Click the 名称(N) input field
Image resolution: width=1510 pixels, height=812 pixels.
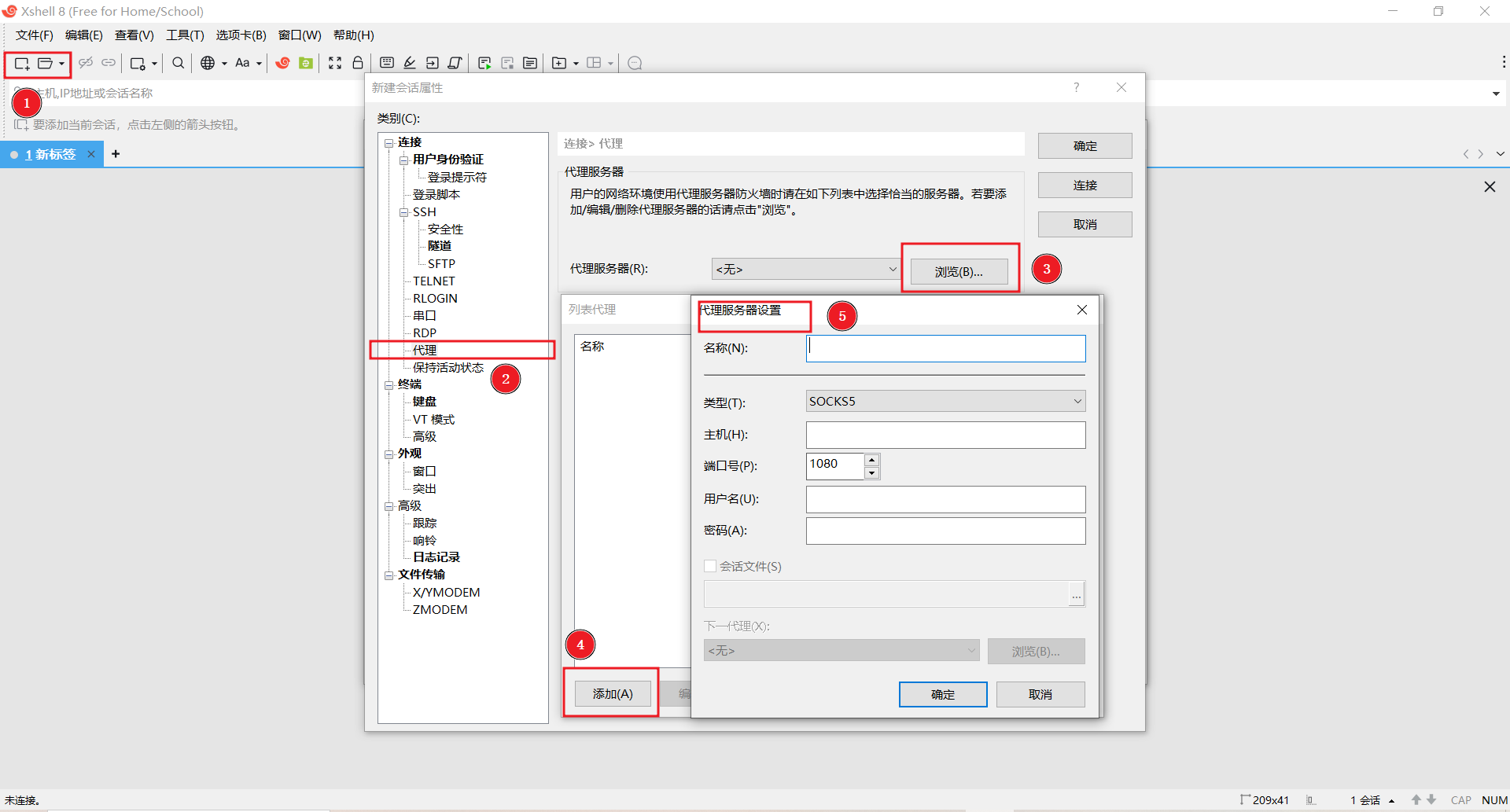[x=945, y=348]
